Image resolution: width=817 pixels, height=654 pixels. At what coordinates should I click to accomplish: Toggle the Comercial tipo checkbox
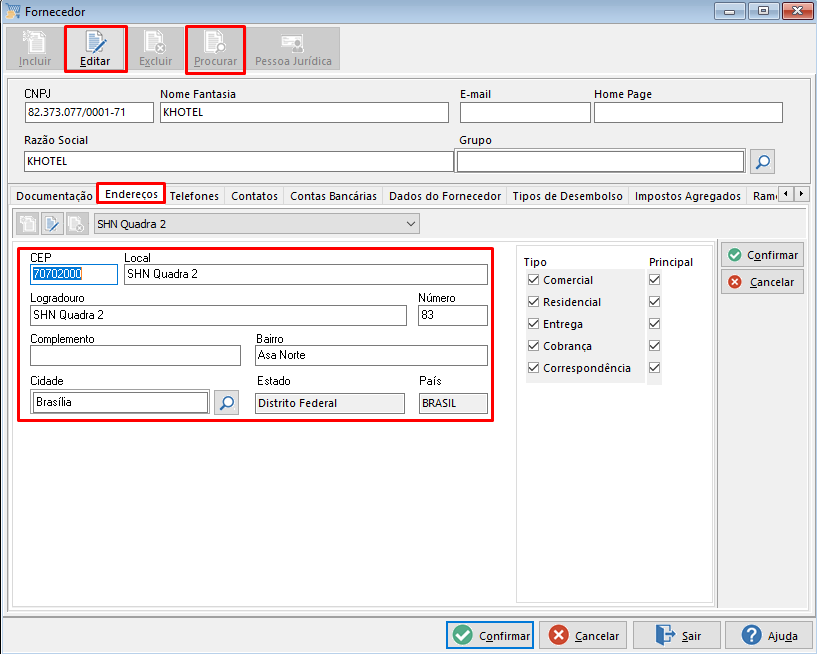coord(533,280)
